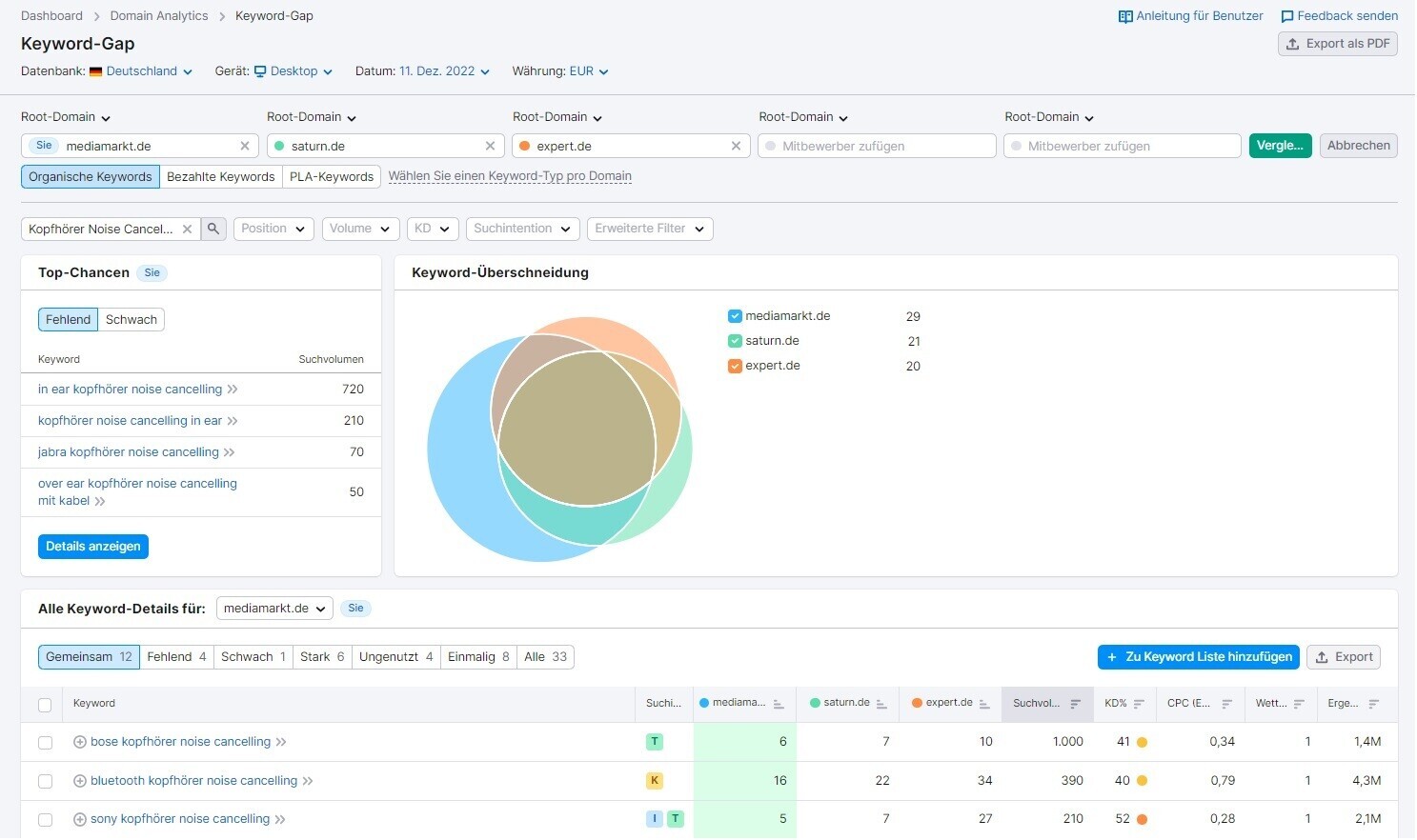Toggle expert.de checkbox in the legend

(735, 367)
